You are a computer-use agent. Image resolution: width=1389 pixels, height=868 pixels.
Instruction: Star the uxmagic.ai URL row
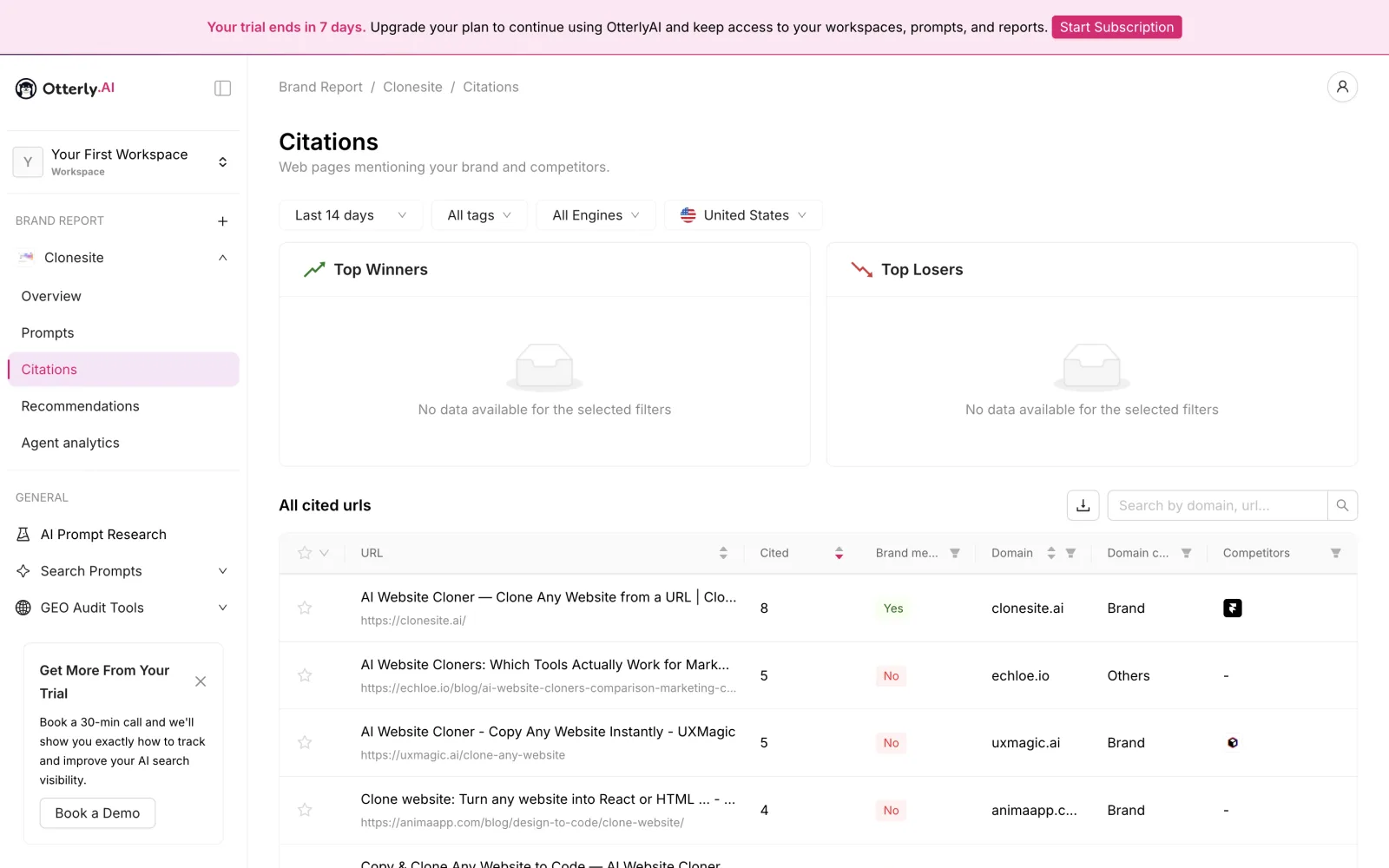click(305, 743)
